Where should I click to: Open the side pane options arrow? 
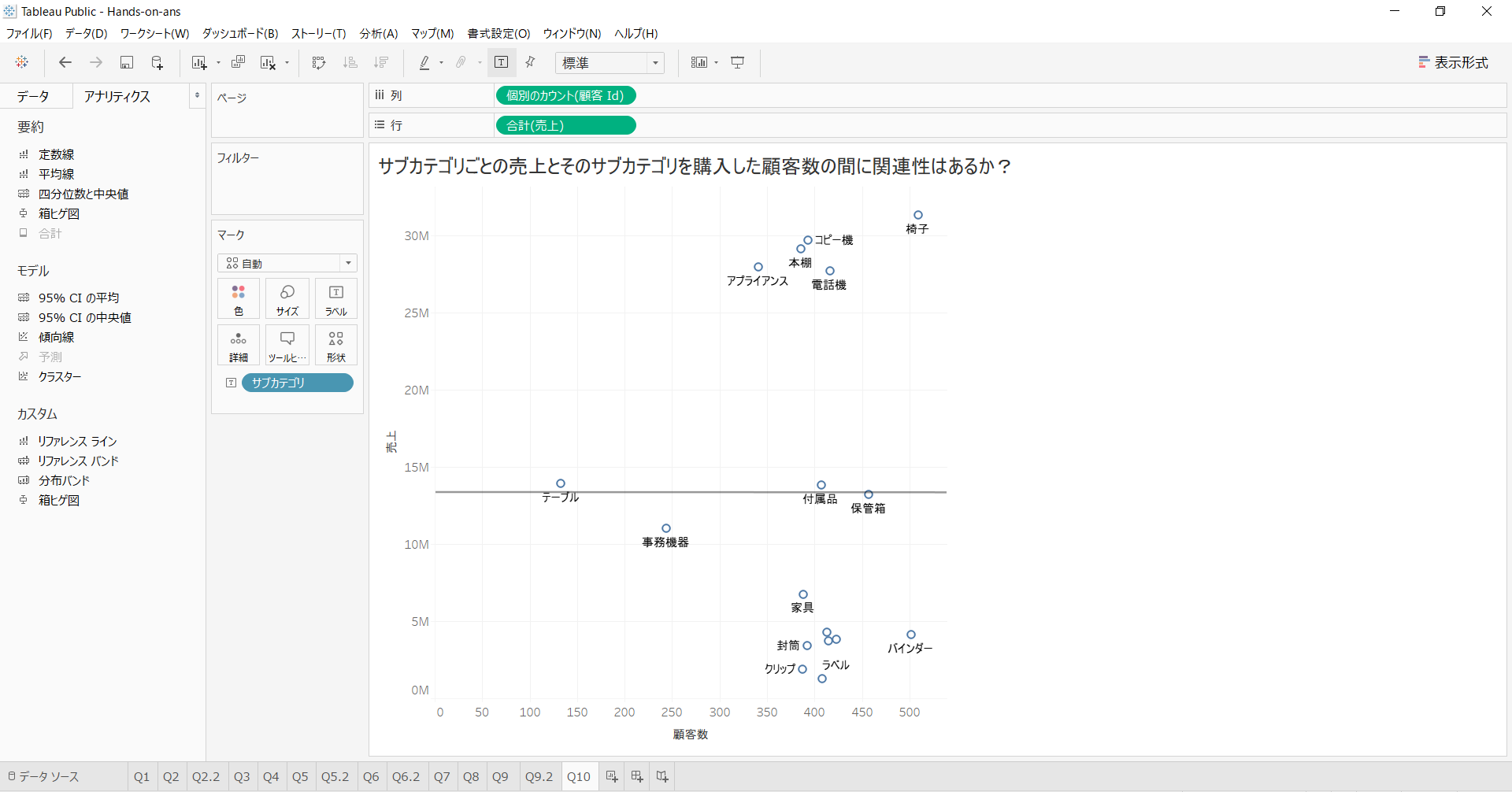(x=197, y=96)
